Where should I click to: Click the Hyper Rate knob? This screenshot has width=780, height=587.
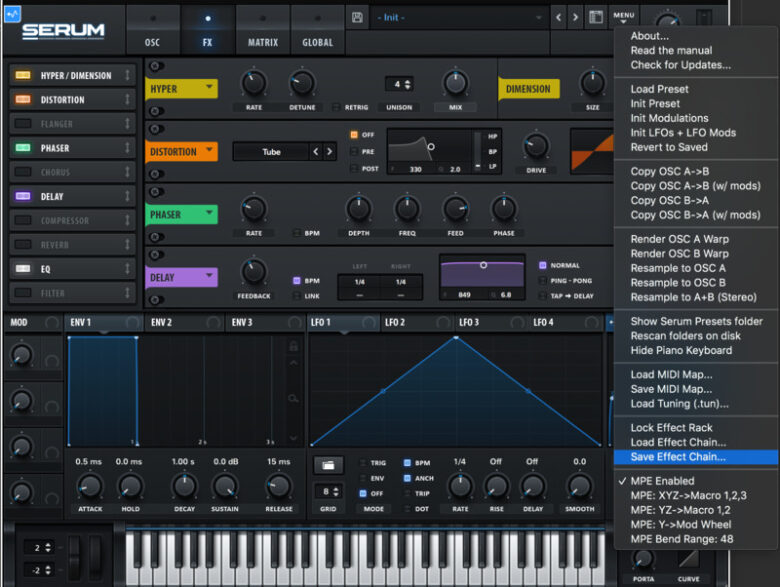click(254, 84)
